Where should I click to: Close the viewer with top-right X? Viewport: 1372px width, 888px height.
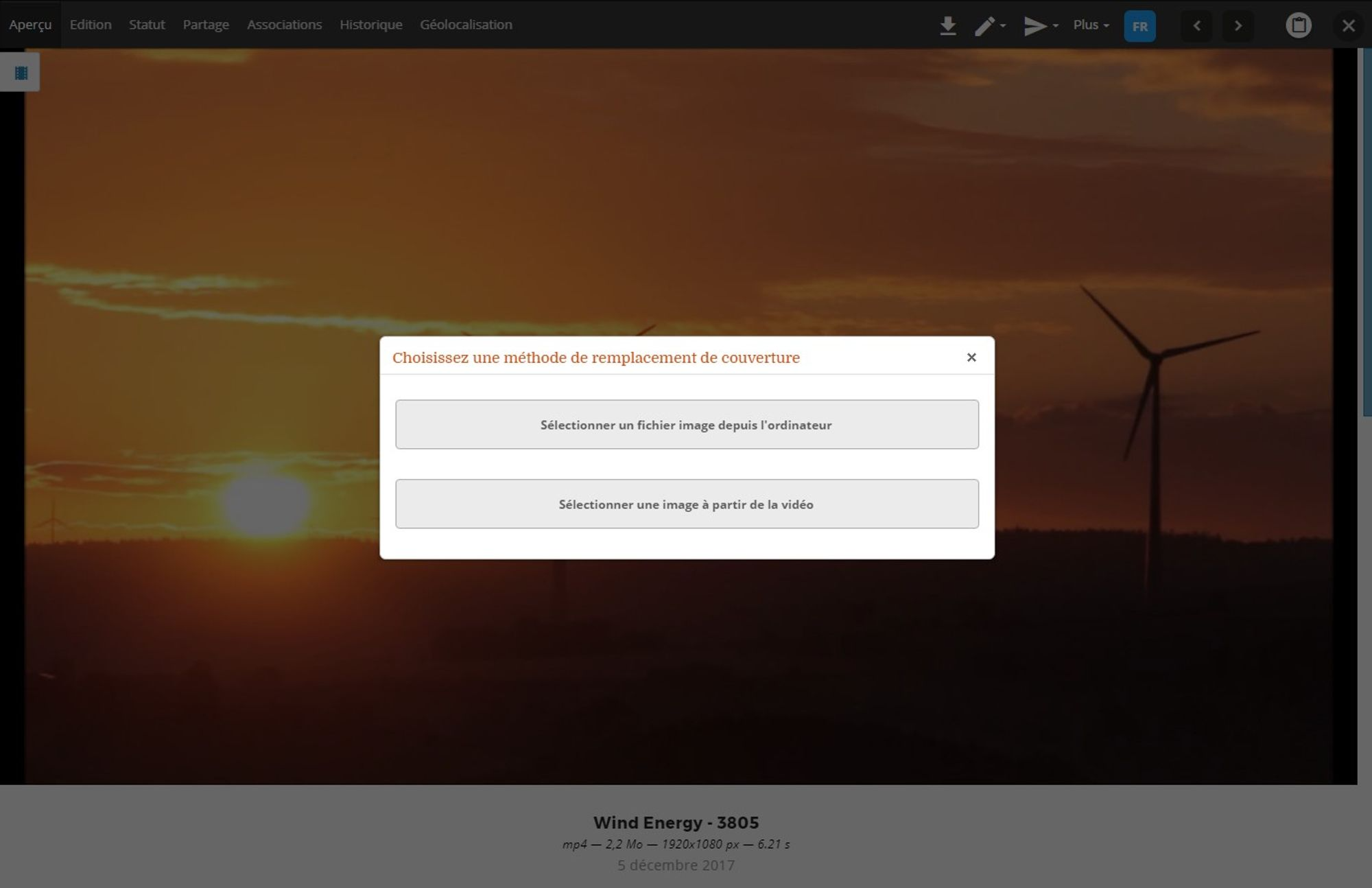point(1348,26)
